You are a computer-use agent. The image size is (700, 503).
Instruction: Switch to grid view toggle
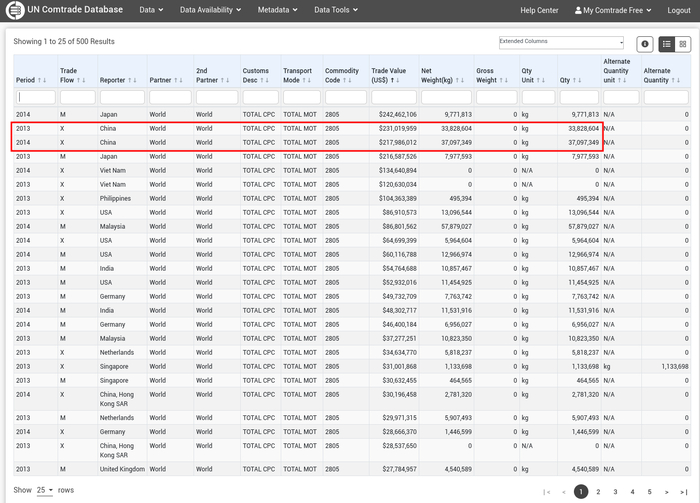(x=683, y=44)
